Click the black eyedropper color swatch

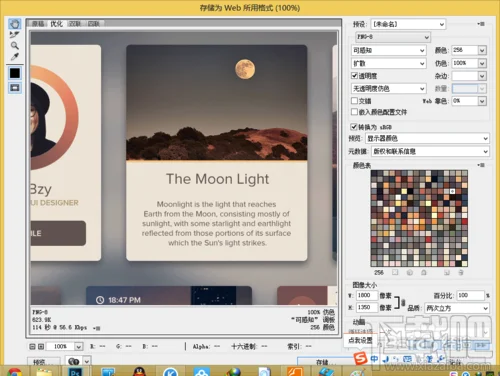(x=15, y=73)
